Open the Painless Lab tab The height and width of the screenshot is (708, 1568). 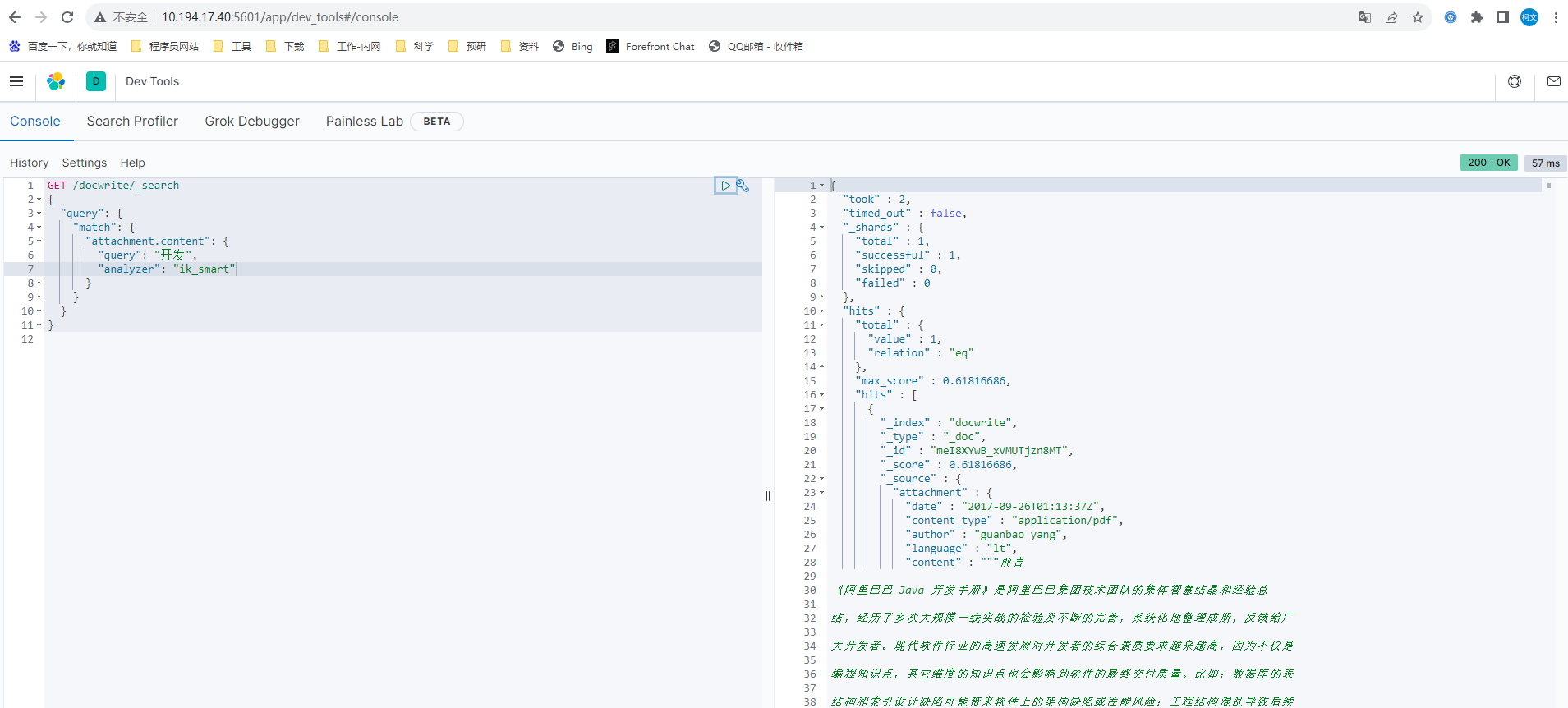[365, 122]
